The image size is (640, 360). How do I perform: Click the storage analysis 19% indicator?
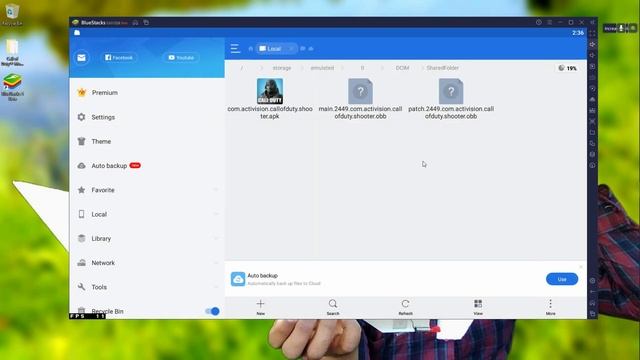[x=567, y=68]
